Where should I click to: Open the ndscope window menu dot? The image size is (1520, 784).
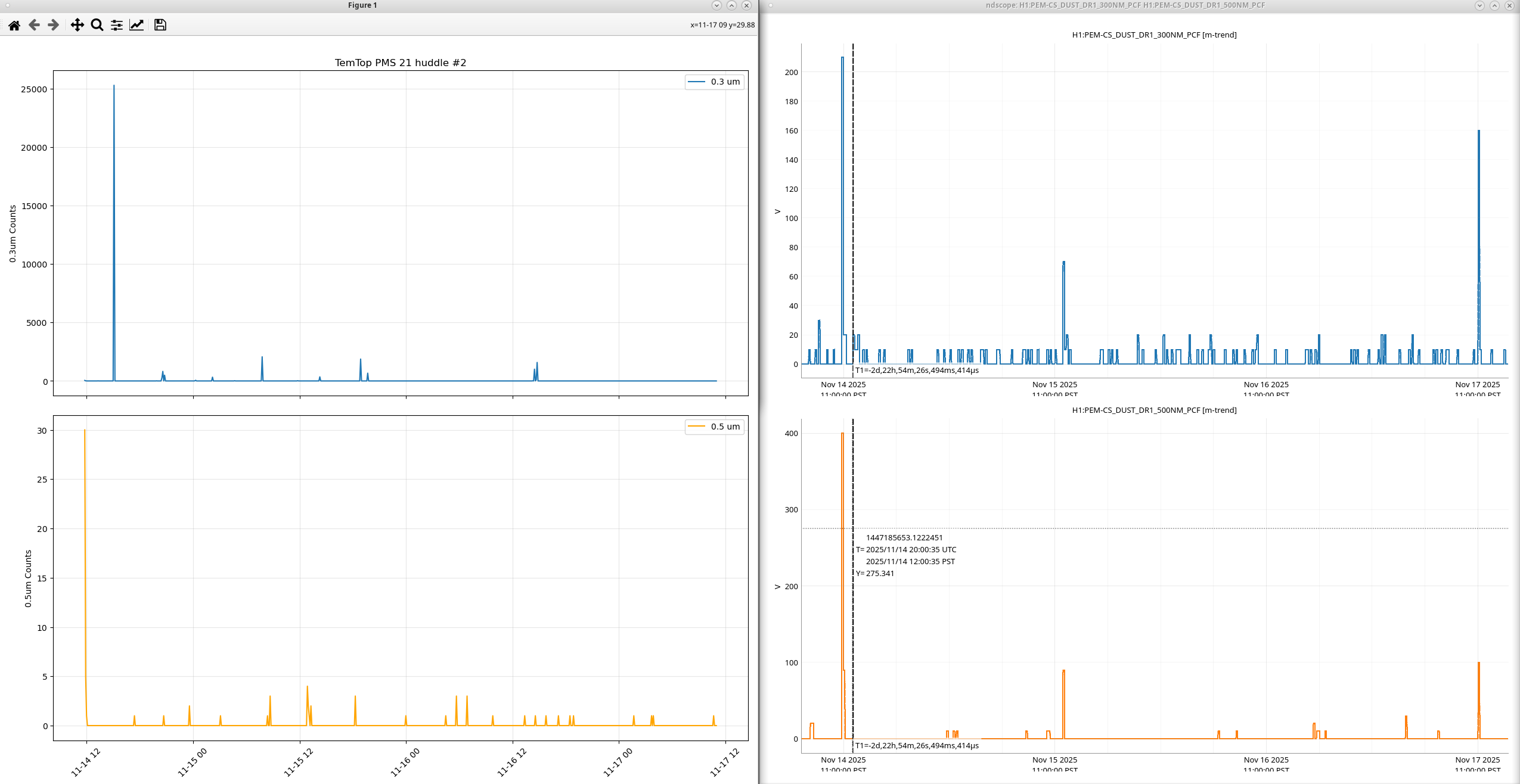(771, 5)
